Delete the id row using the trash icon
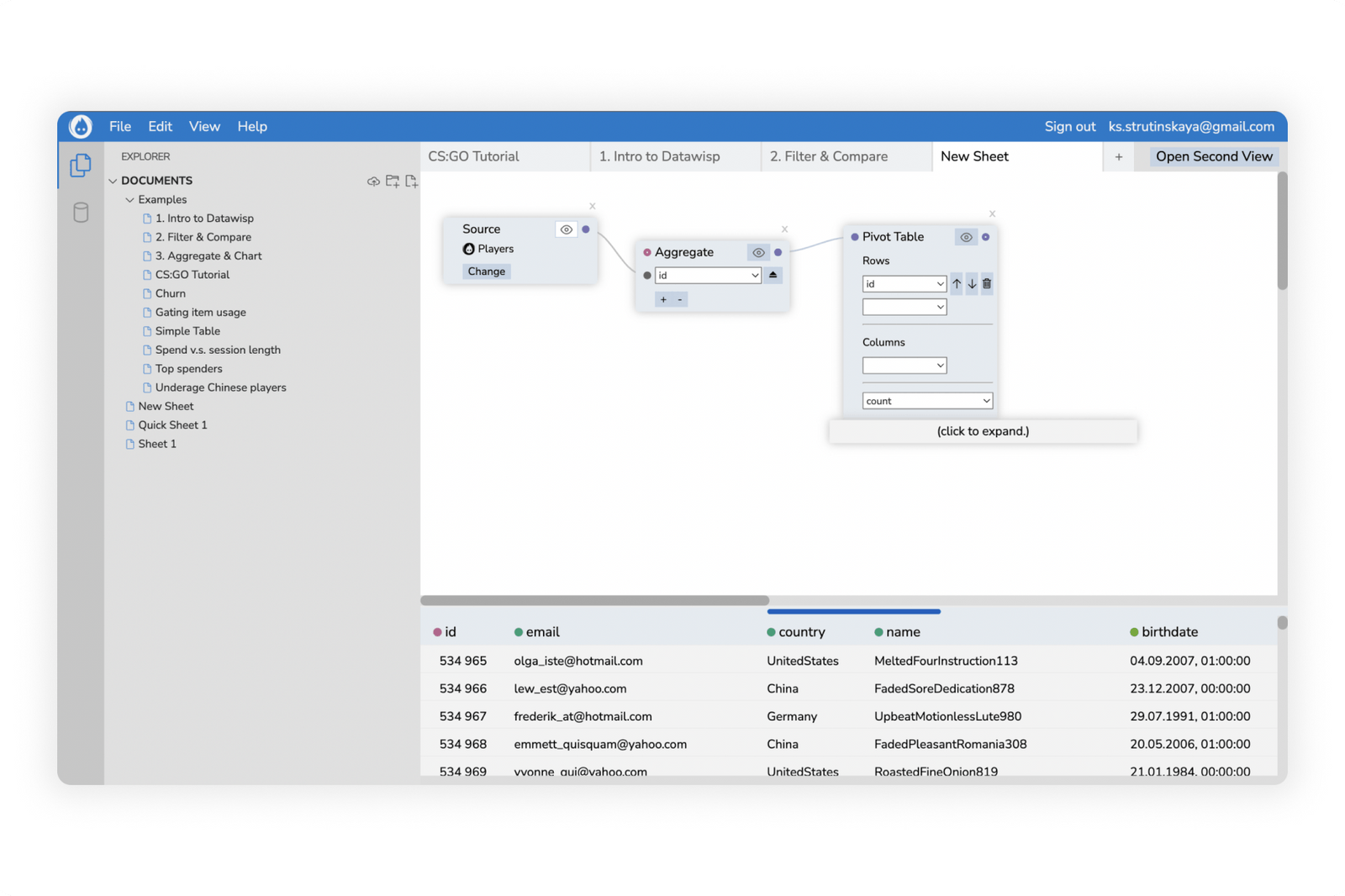This screenshot has width=1345, height=896. coord(985,283)
